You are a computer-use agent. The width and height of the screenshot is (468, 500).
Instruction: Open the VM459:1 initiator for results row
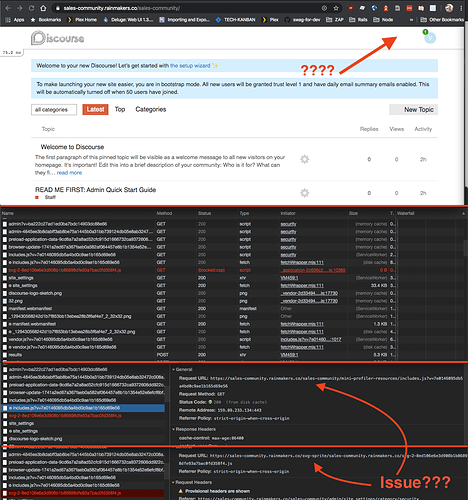pyautogui.click(x=289, y=355)
